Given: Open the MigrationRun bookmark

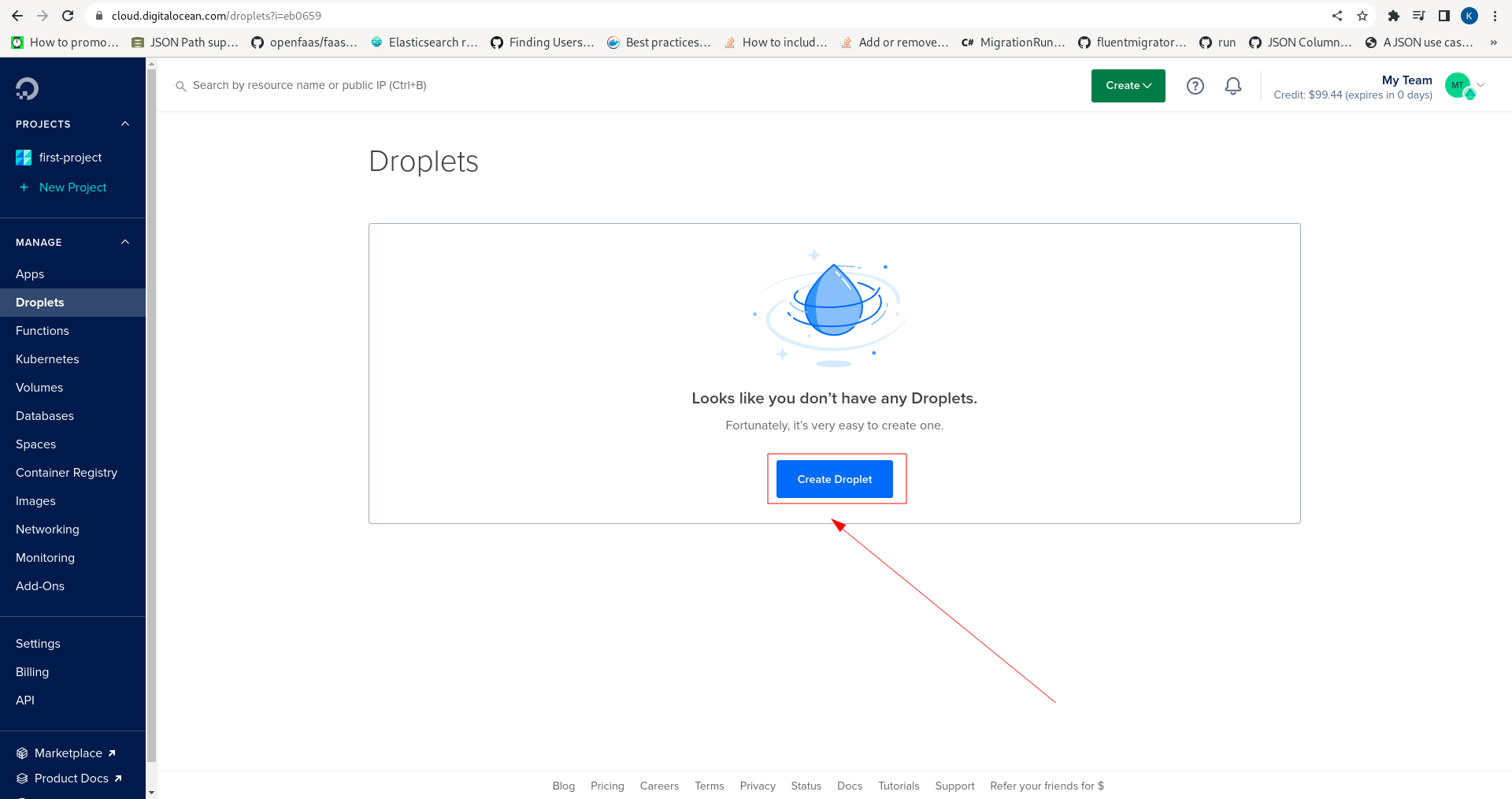Looking at the screenshot, I should coord(1013,43).
